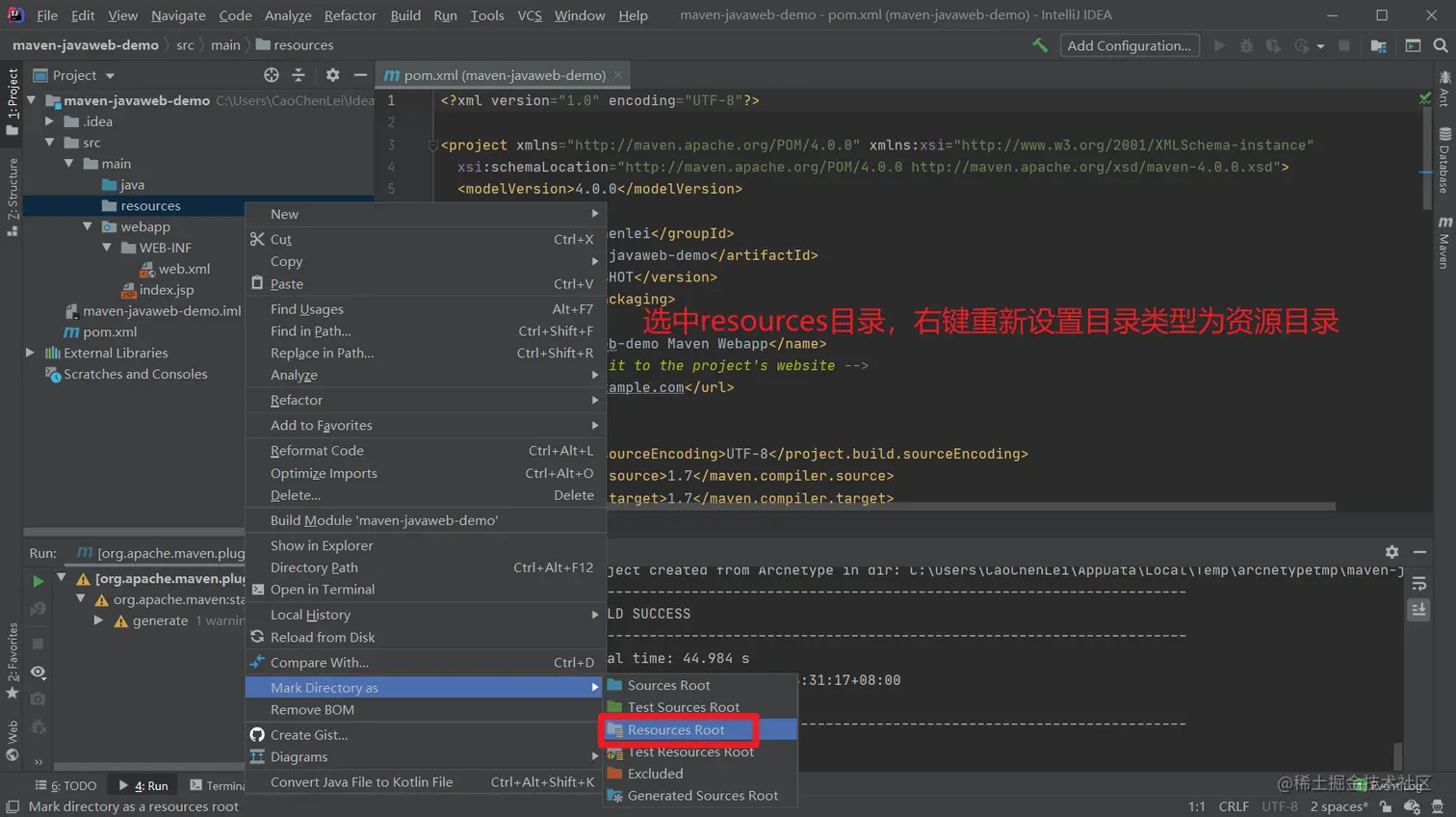Select web.xml in project tree

tap(175, 269)
